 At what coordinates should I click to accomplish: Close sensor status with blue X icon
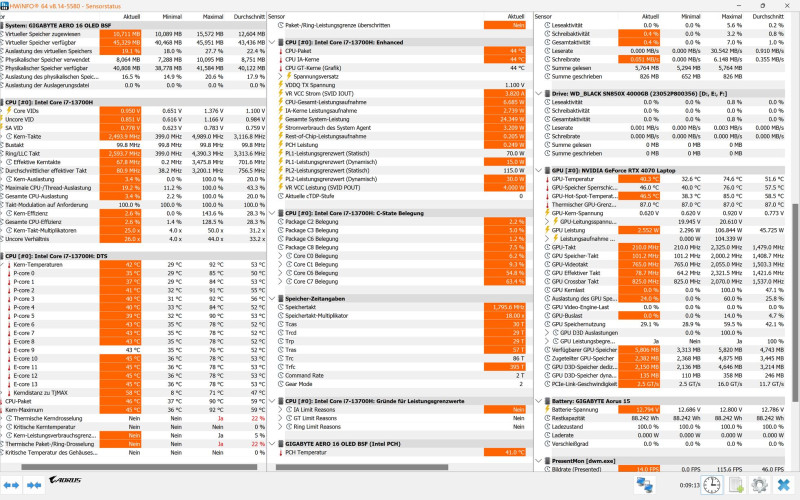click(784, 485)
